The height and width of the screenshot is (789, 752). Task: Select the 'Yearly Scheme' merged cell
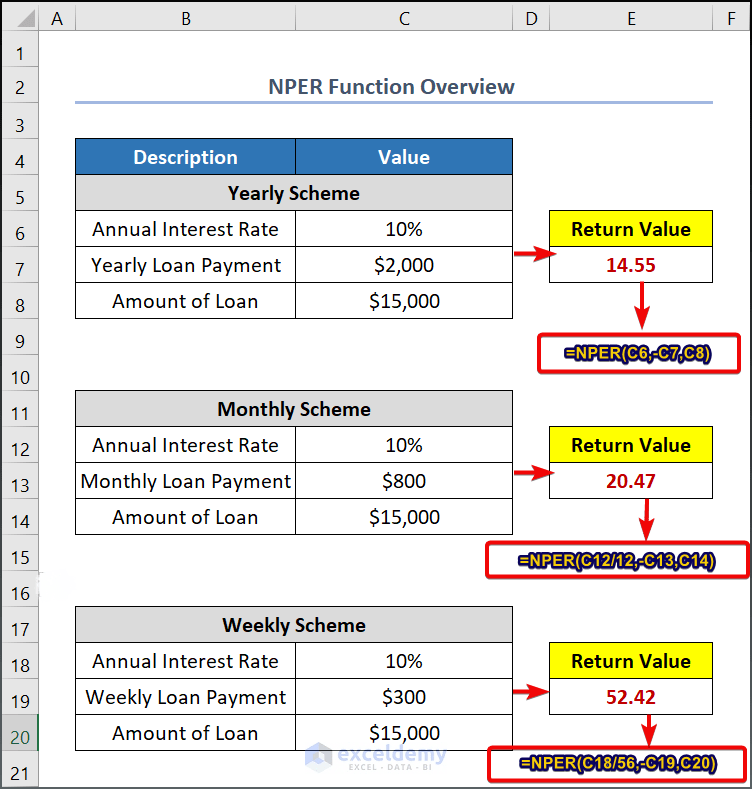(294, 193)
